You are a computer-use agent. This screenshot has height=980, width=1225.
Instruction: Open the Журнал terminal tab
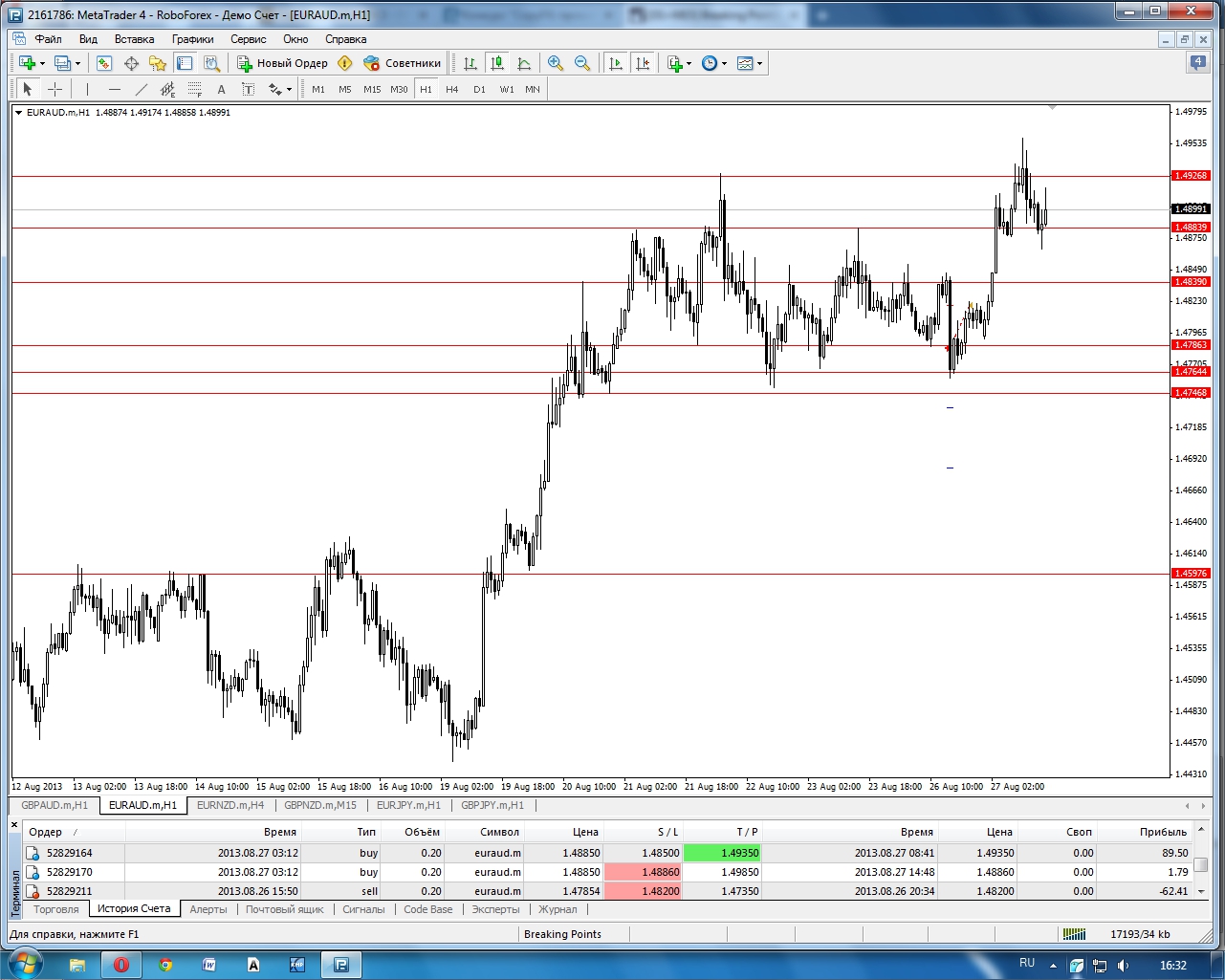tap(558, 909)
